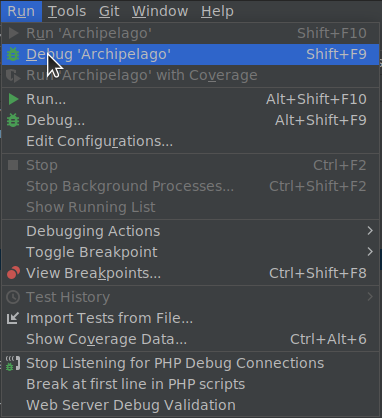Screen dimensions: 382x418
Task: Expand the Test History submenu chevron
Action: pyautogui.click(x=370, y=297)
